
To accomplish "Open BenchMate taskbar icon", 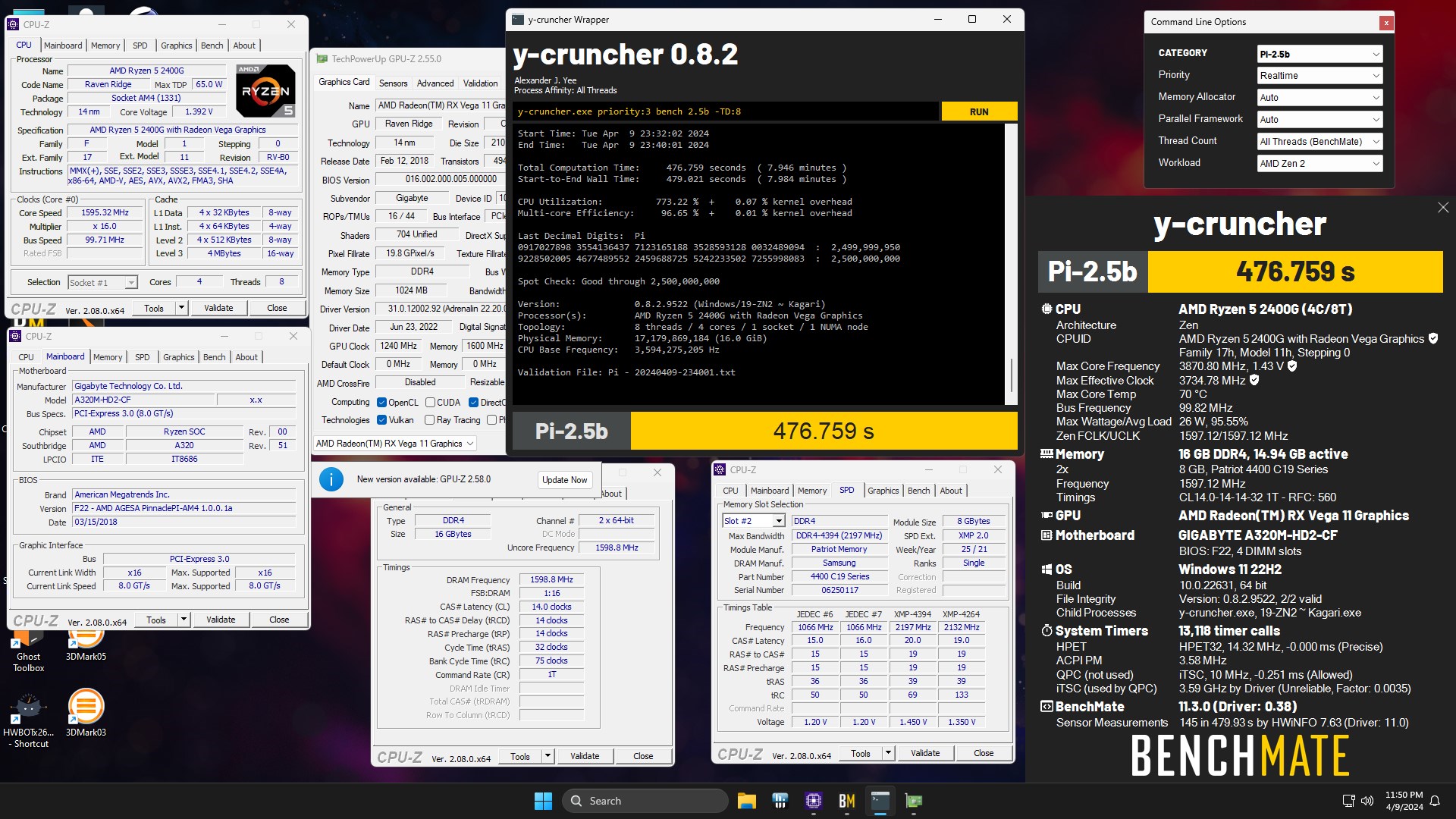I will 847,801.
